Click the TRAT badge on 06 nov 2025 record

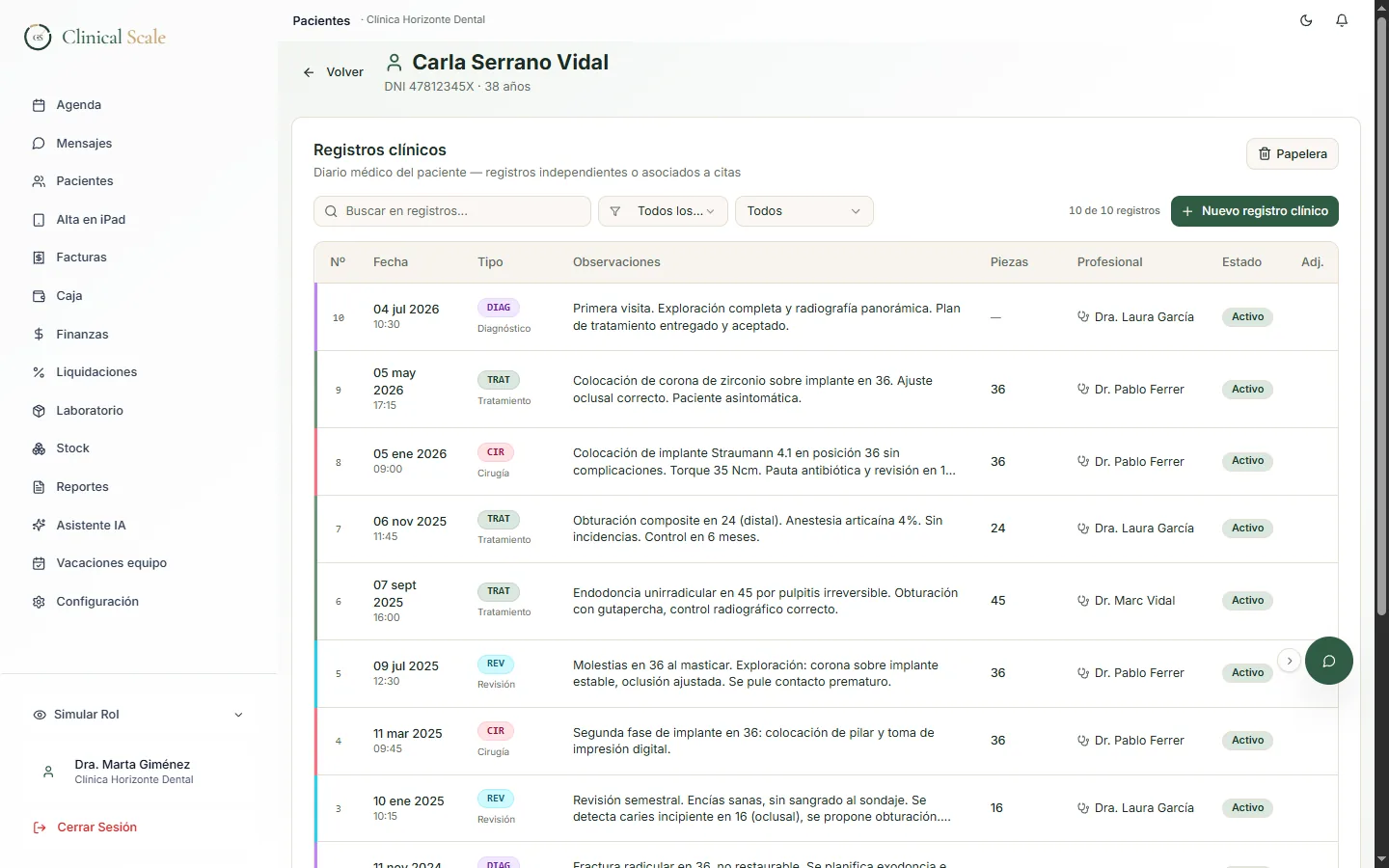[x=499, y=519]
